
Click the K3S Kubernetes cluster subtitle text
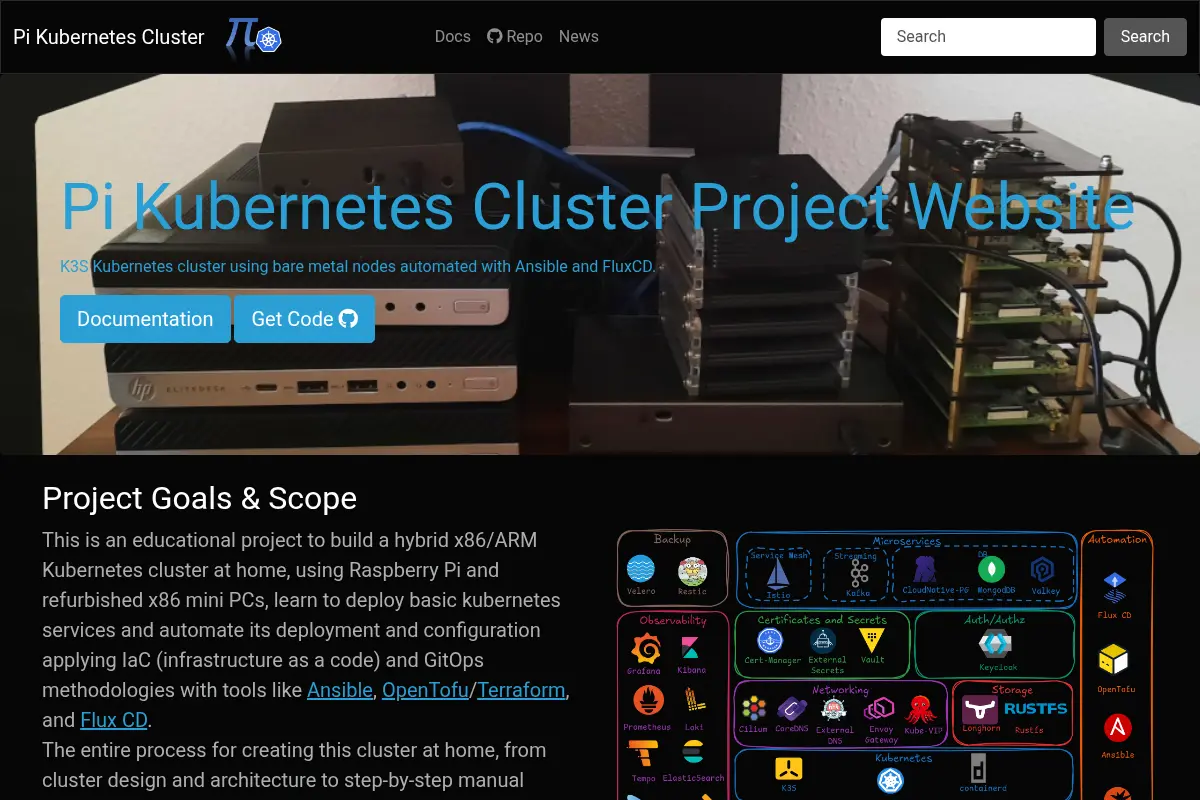[x=357, y=267]
